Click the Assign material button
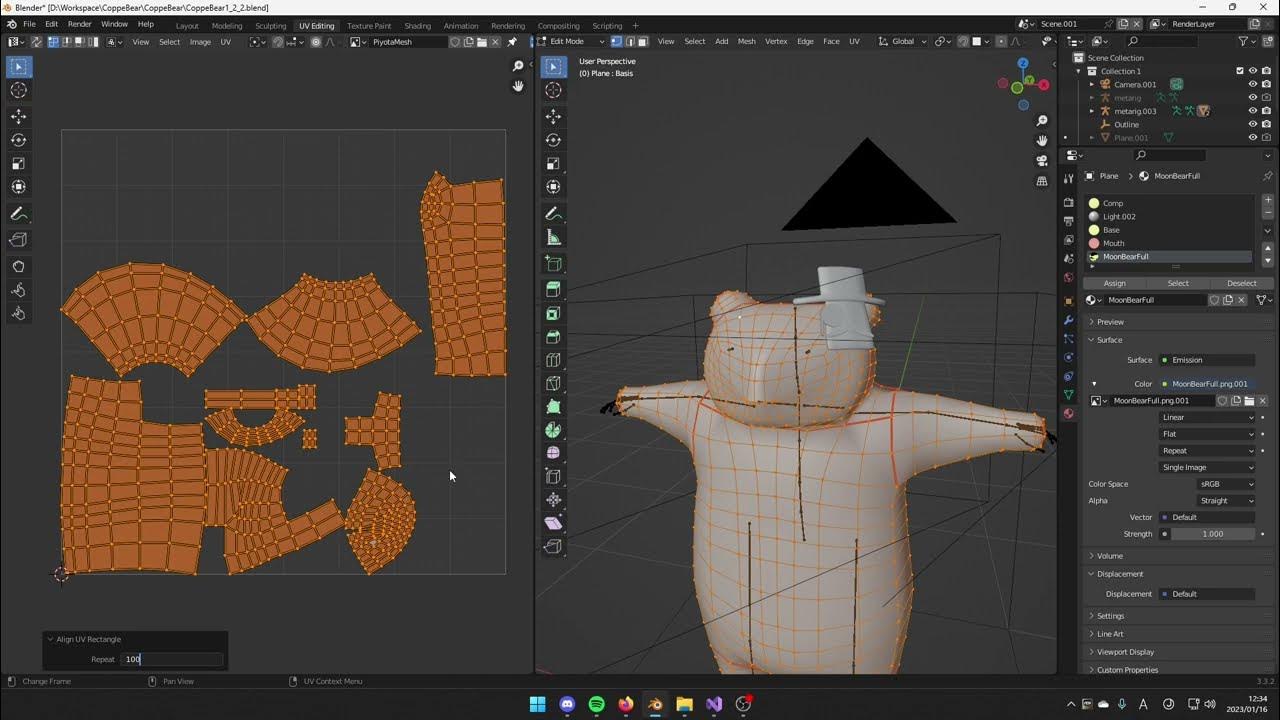 tap(1114, 283)
